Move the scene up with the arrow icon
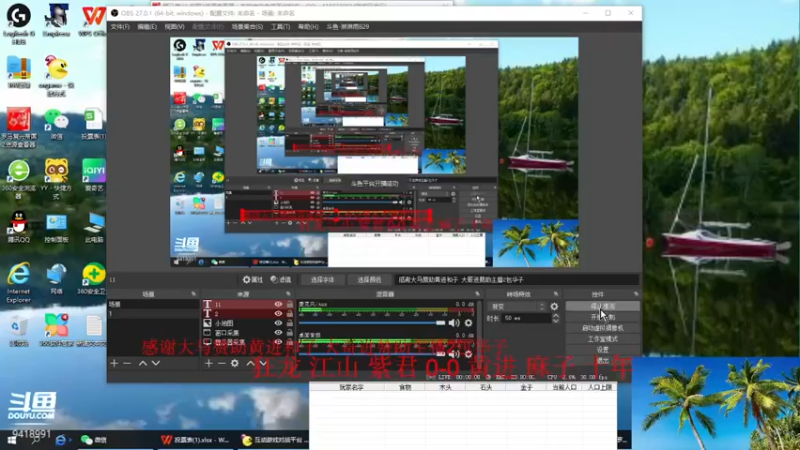Image resolution: width=800 pixels, height=450 pixels. [x=143, y=363]
